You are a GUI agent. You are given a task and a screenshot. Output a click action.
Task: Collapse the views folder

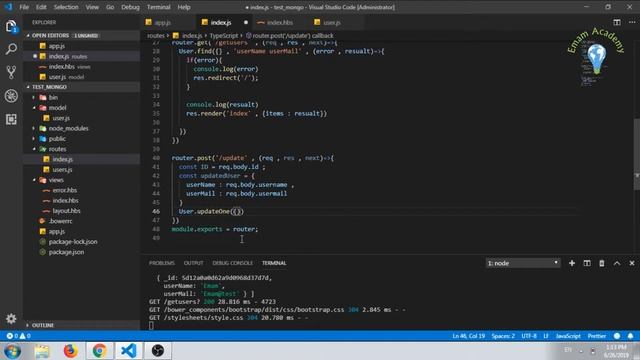[x=82, y=180]
